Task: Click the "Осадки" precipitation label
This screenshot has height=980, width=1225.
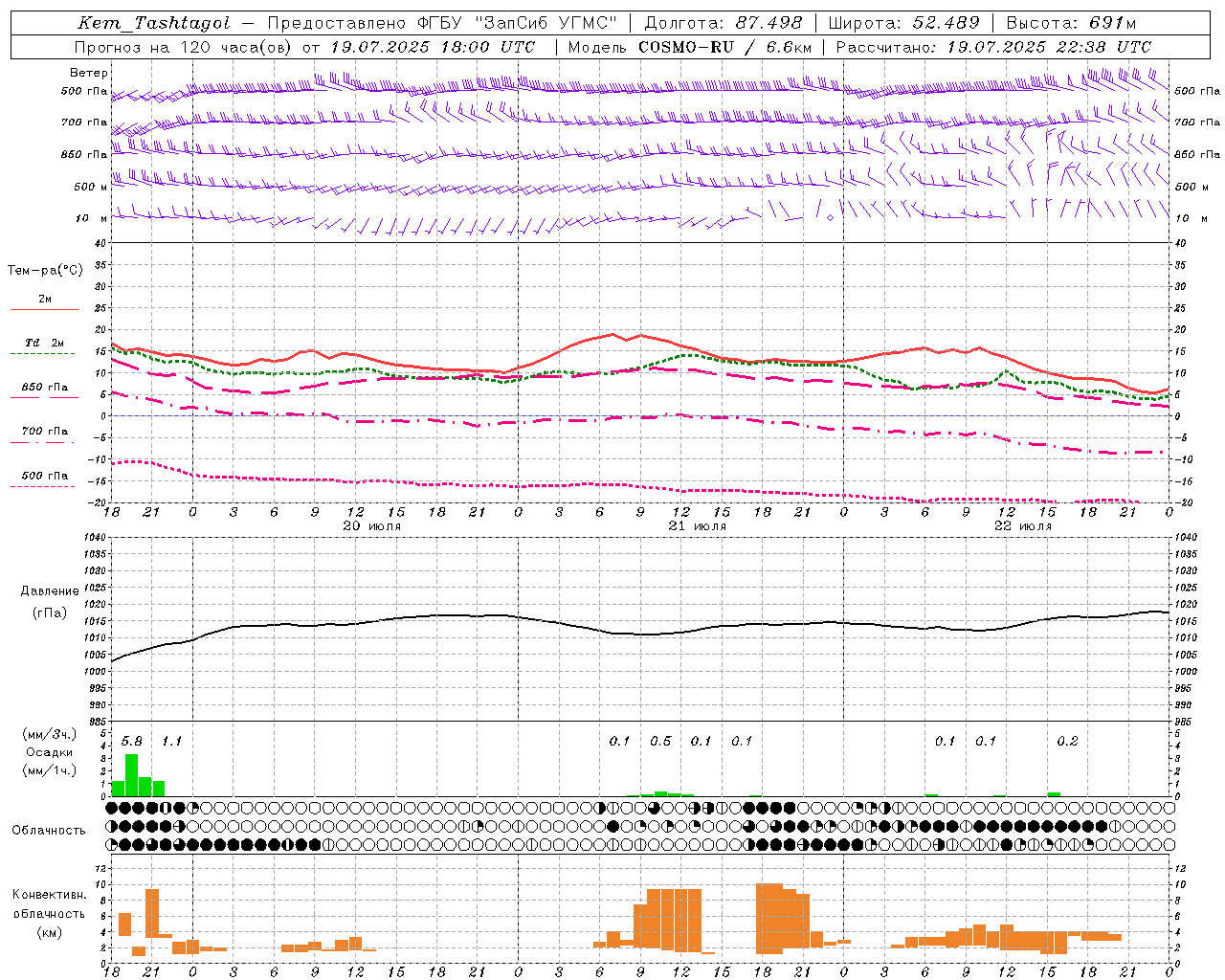Action: click(50, 752)
